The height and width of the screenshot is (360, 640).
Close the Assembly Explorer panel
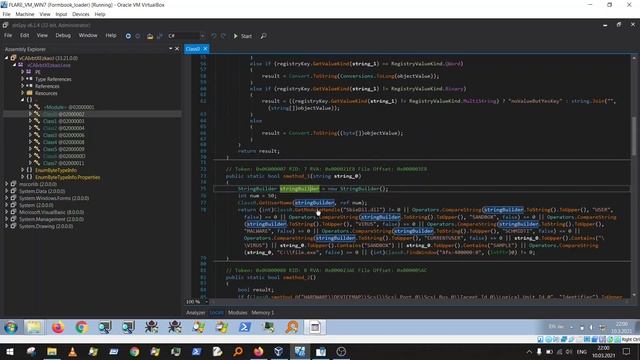tap(177, 49)
